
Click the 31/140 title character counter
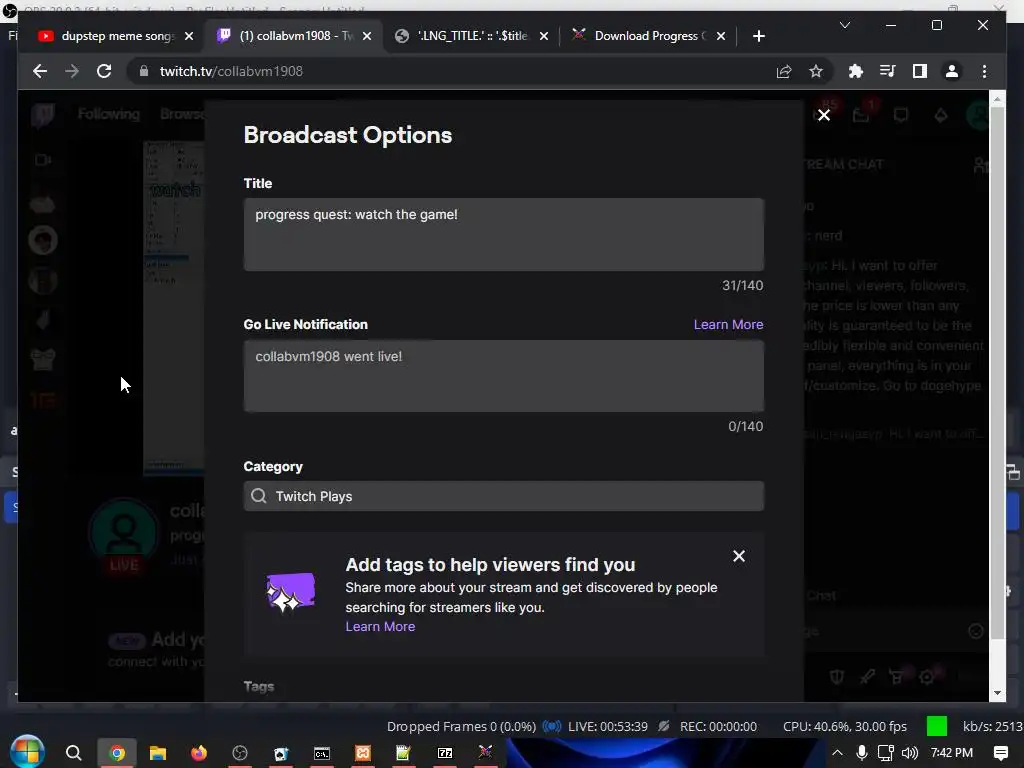pos(742,285)
